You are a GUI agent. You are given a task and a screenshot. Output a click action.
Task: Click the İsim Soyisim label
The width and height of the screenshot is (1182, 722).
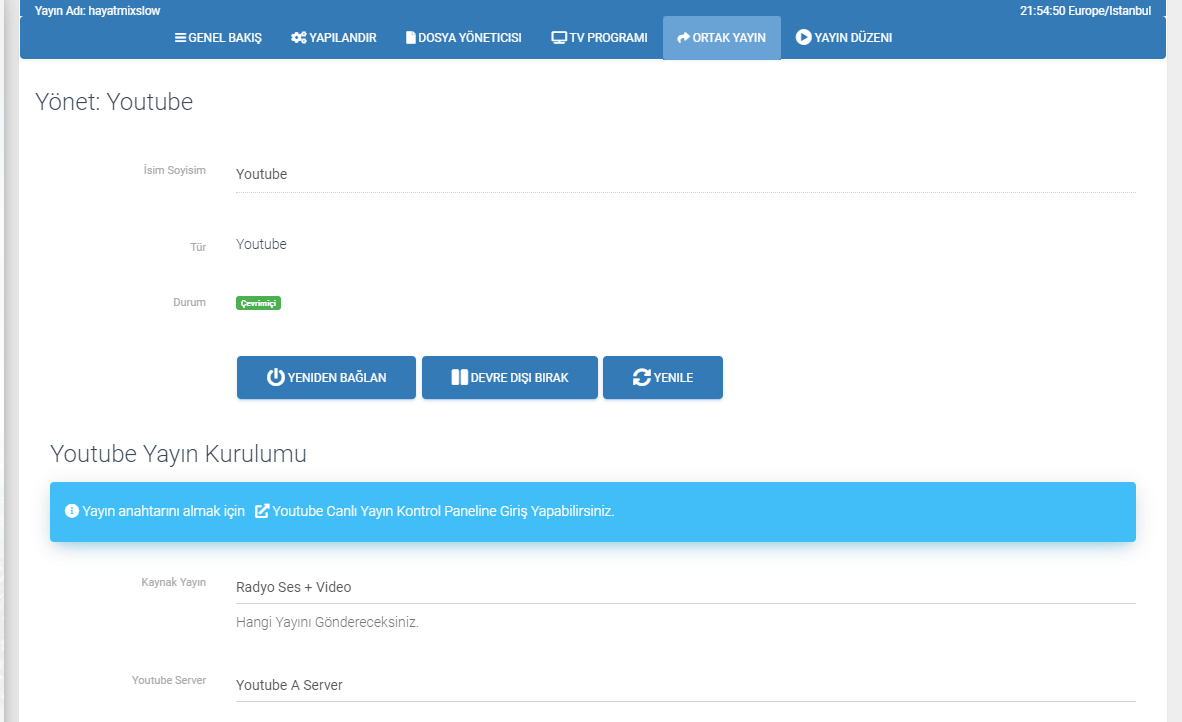pyautogui.click(x=174, y=170)
